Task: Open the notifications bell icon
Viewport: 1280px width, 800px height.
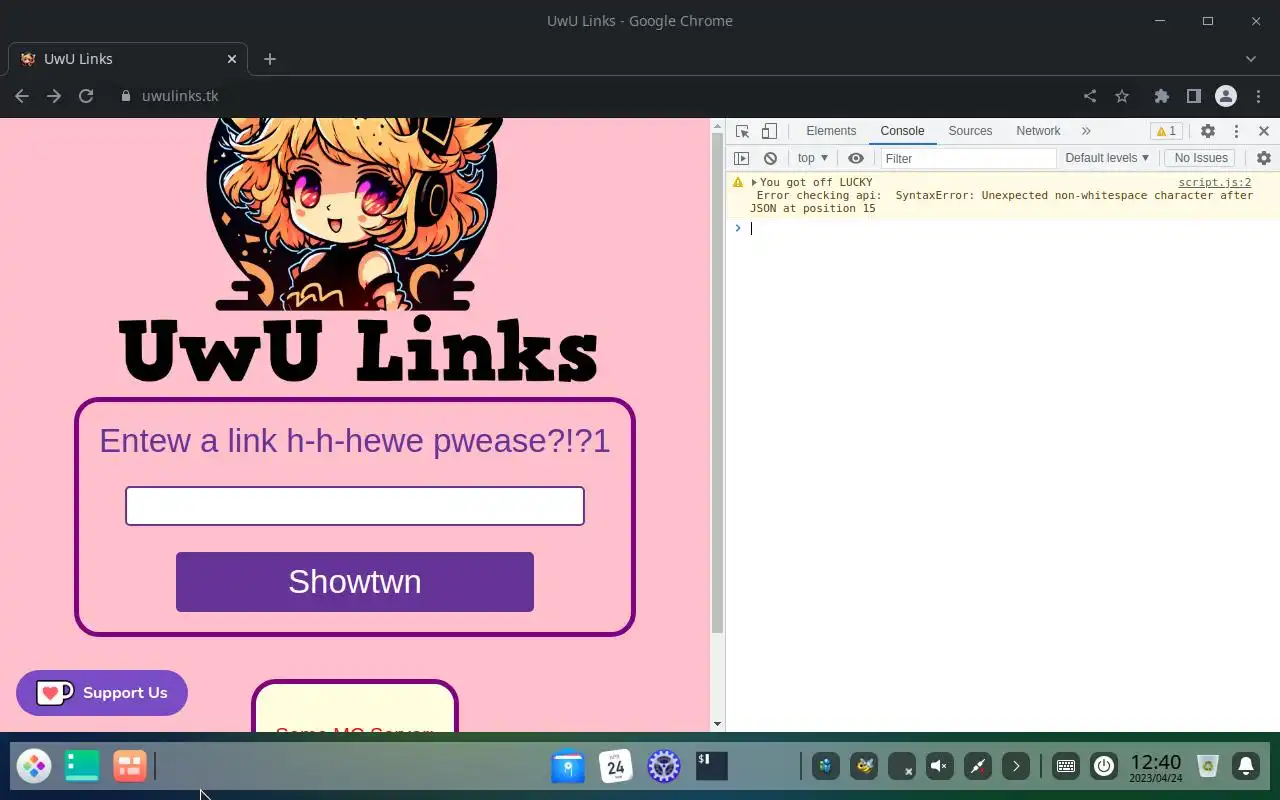Action: pos(1246,767)
